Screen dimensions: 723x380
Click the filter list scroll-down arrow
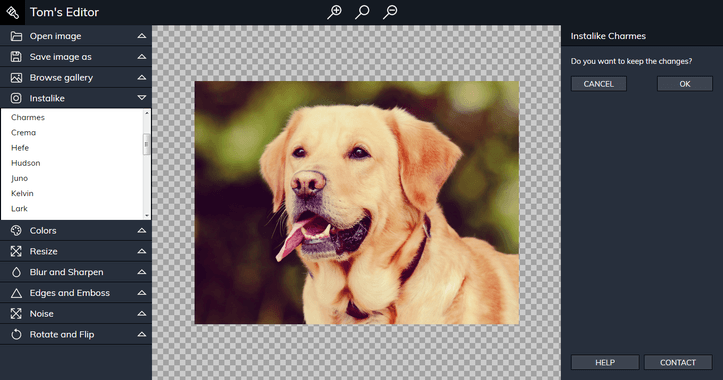coord(147,215)
